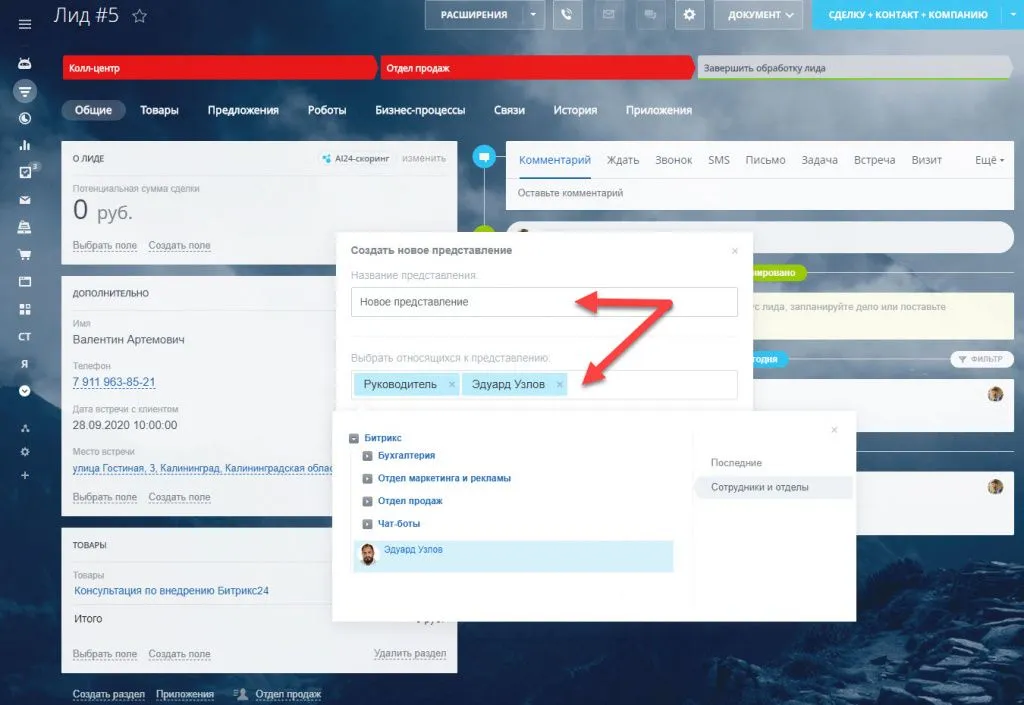Open the bar chart analytics sidebar icon
Image resolution: width=1024 pixels, height=705 pixels.
click(x=25, y=145)
